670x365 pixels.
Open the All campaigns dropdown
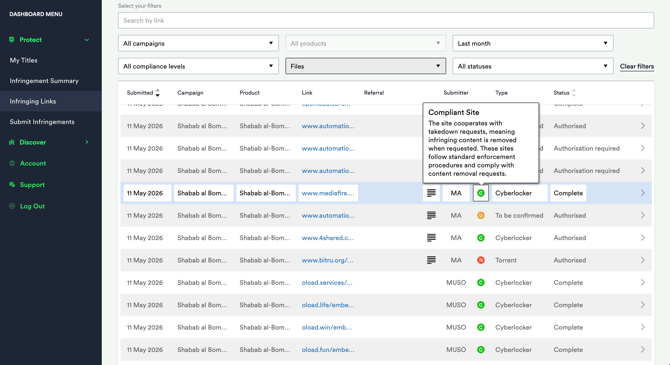pos(198,43)
